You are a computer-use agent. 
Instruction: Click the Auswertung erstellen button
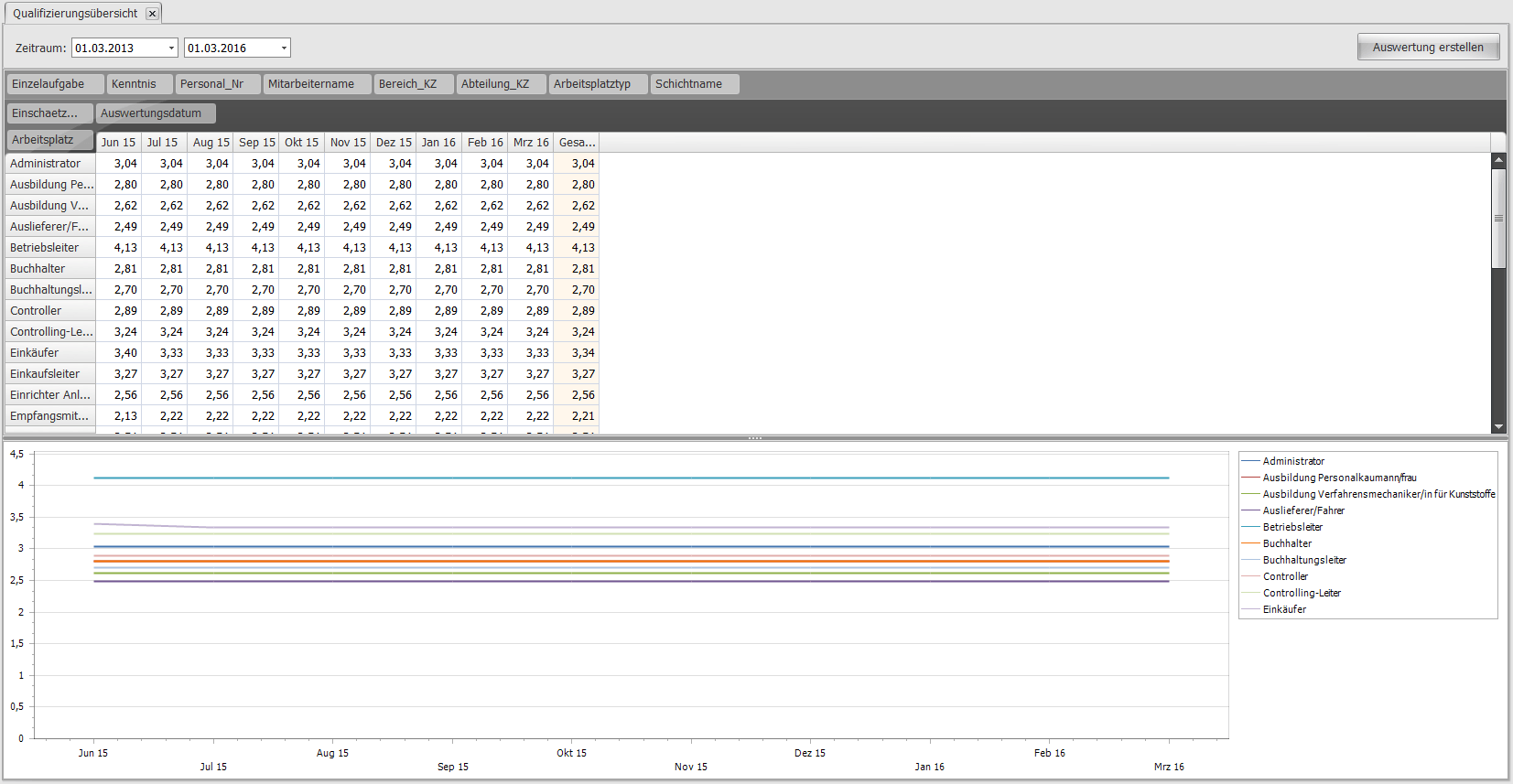click(1427, 48)
